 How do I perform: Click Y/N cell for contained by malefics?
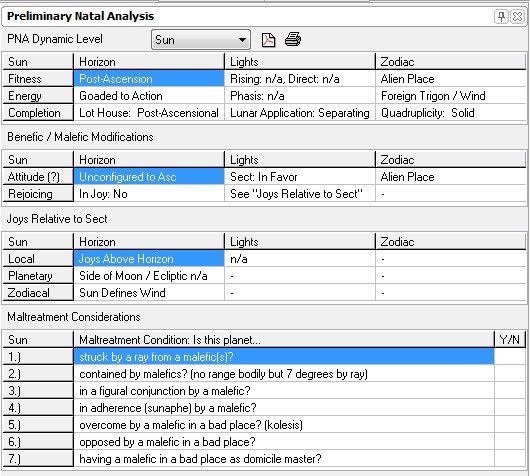click(510, 374)
